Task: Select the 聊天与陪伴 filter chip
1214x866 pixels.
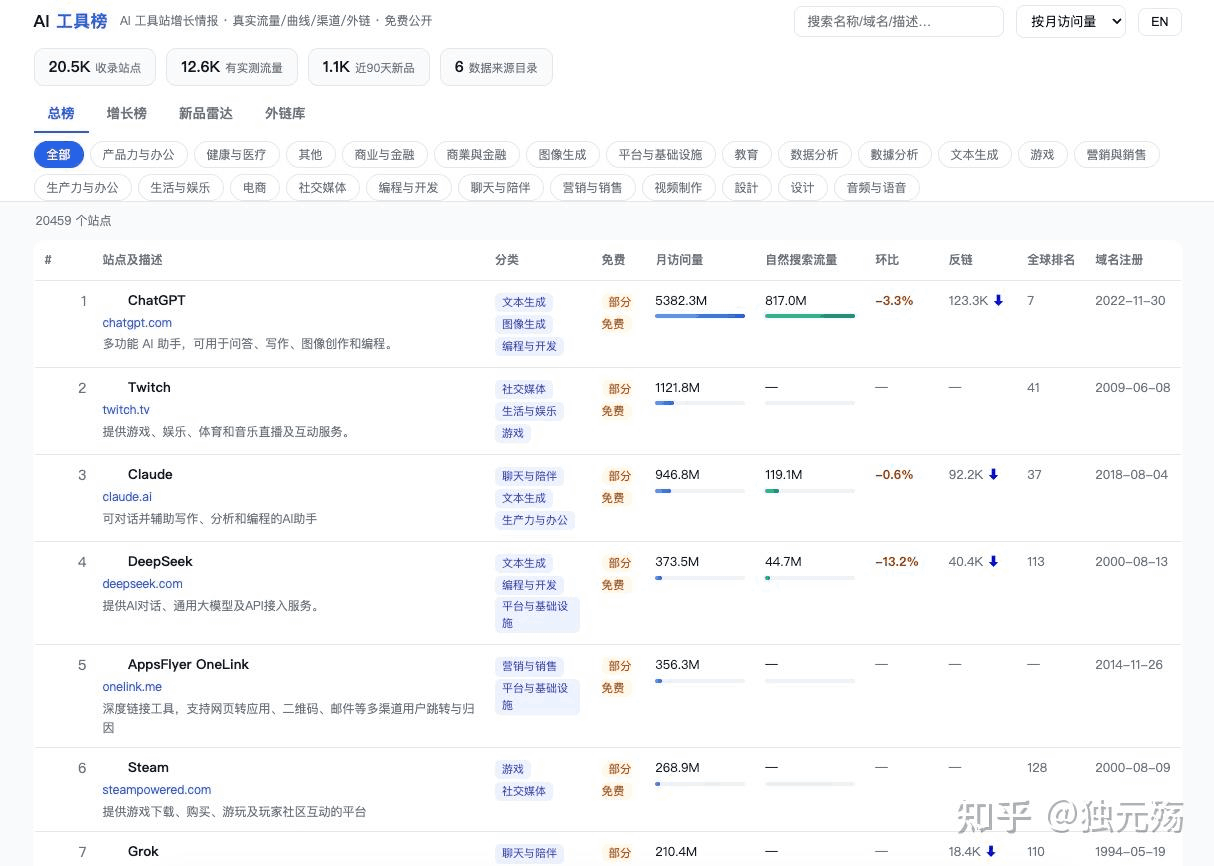Action: [x=500, y=187]
